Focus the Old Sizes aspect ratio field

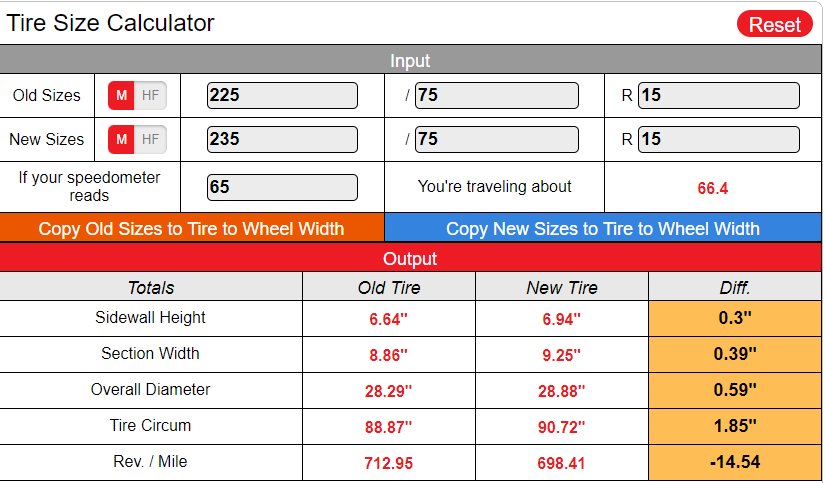click(x=497, y=95)
